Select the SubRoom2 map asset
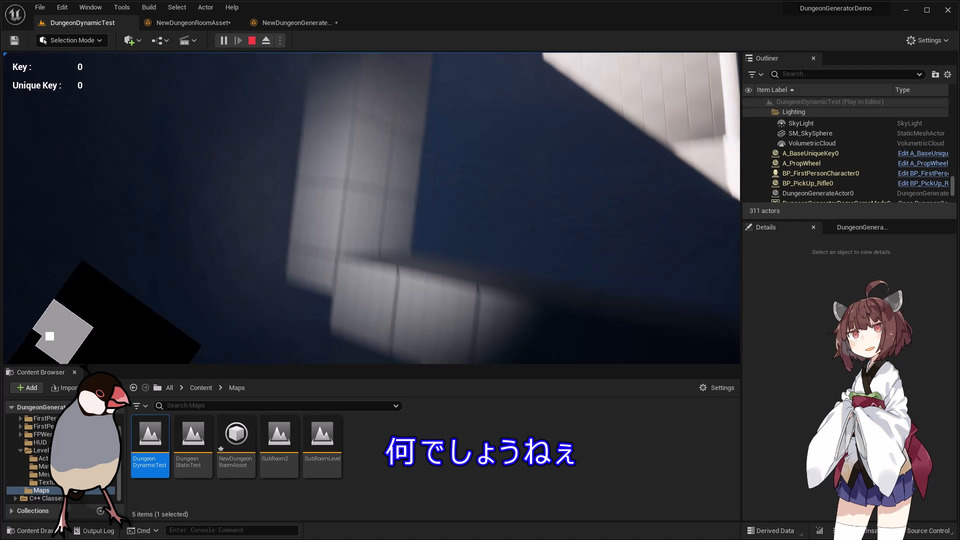 (279, 446)
